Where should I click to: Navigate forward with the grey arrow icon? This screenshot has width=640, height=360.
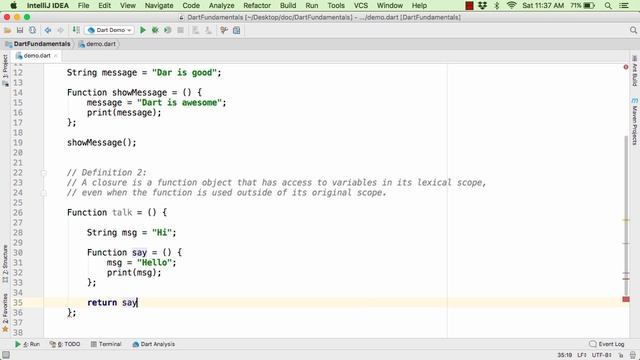coord(61,30)
